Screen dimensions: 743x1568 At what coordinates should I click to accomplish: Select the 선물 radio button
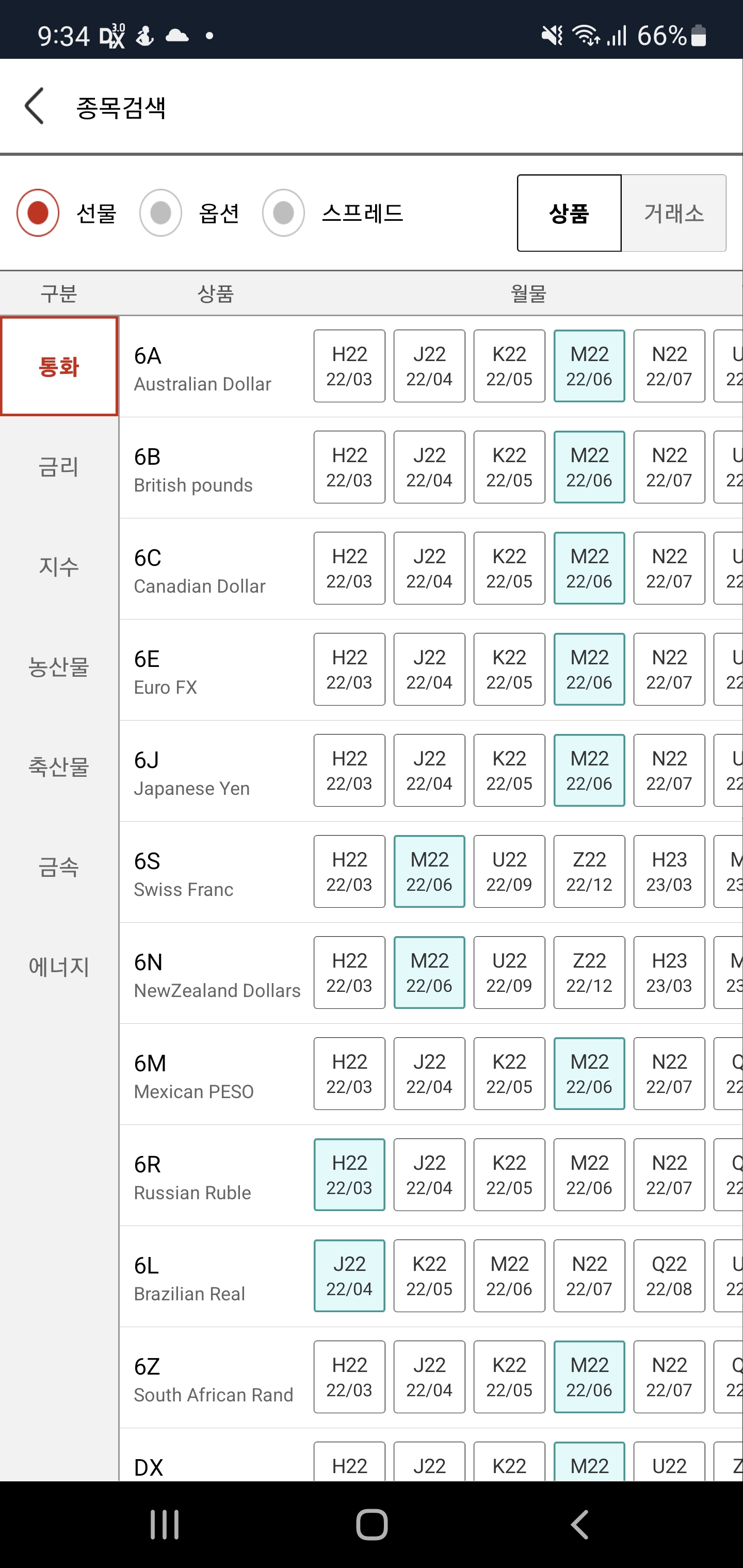pyautogui.click(x=38, y=213)
